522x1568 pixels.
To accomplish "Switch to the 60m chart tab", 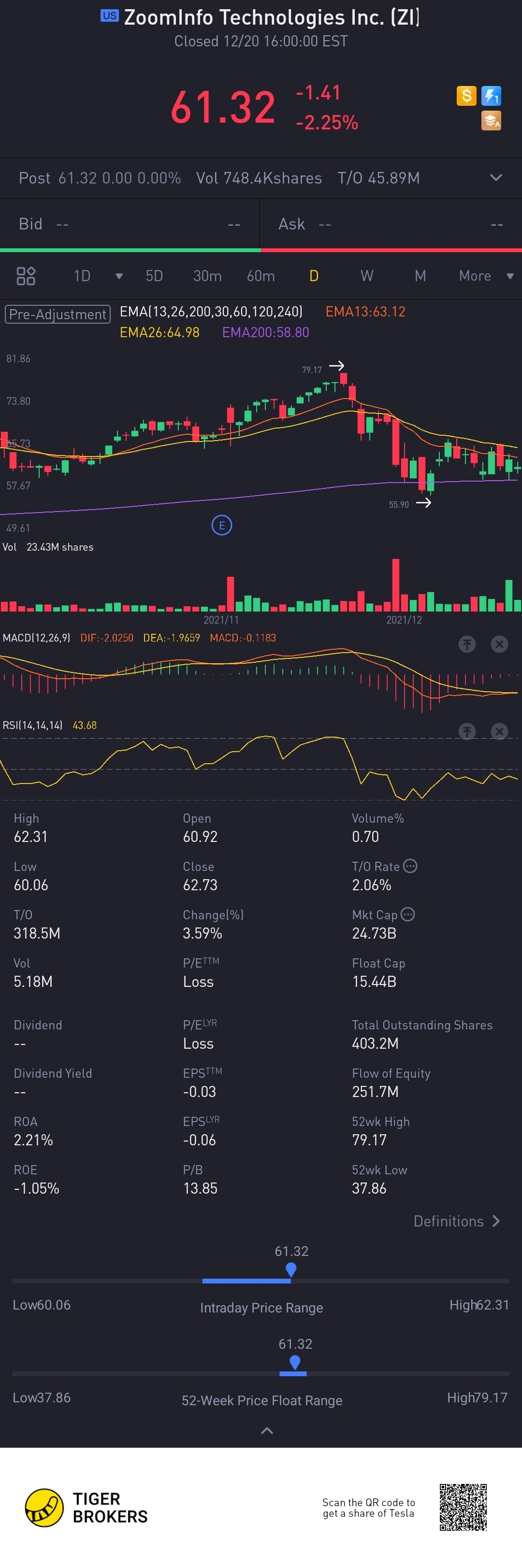I will point(261,276).
